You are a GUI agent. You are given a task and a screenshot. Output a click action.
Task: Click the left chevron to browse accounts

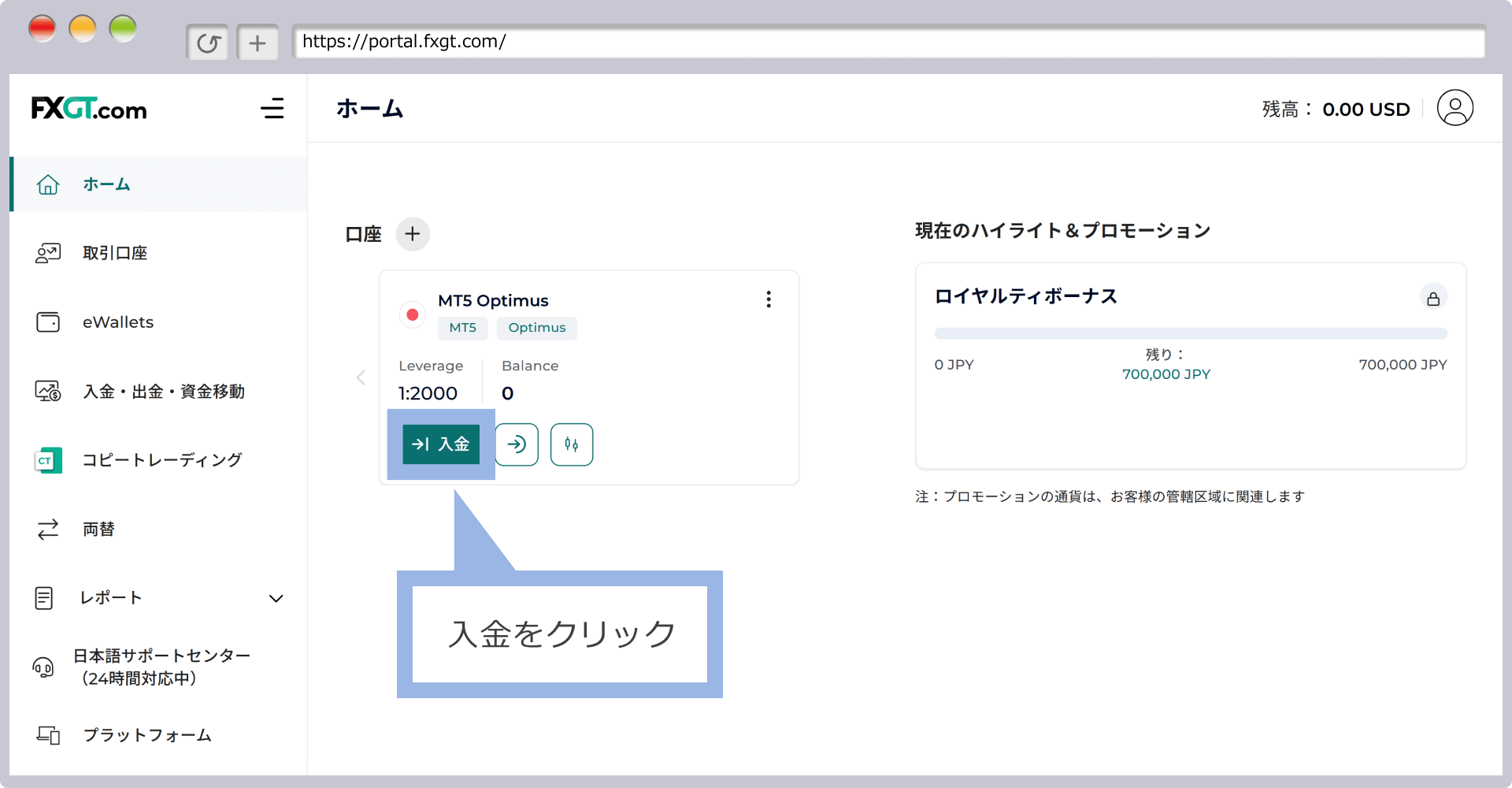(361, 377)
